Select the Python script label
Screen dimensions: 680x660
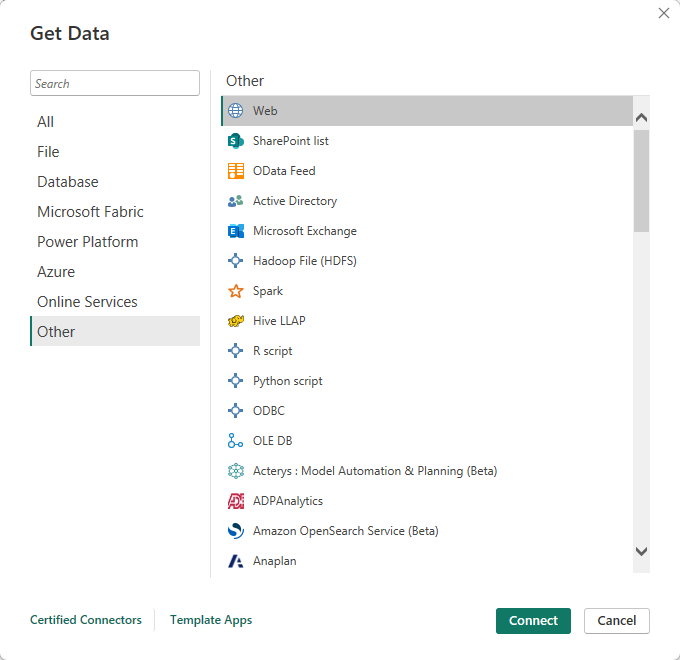(288, 381)
